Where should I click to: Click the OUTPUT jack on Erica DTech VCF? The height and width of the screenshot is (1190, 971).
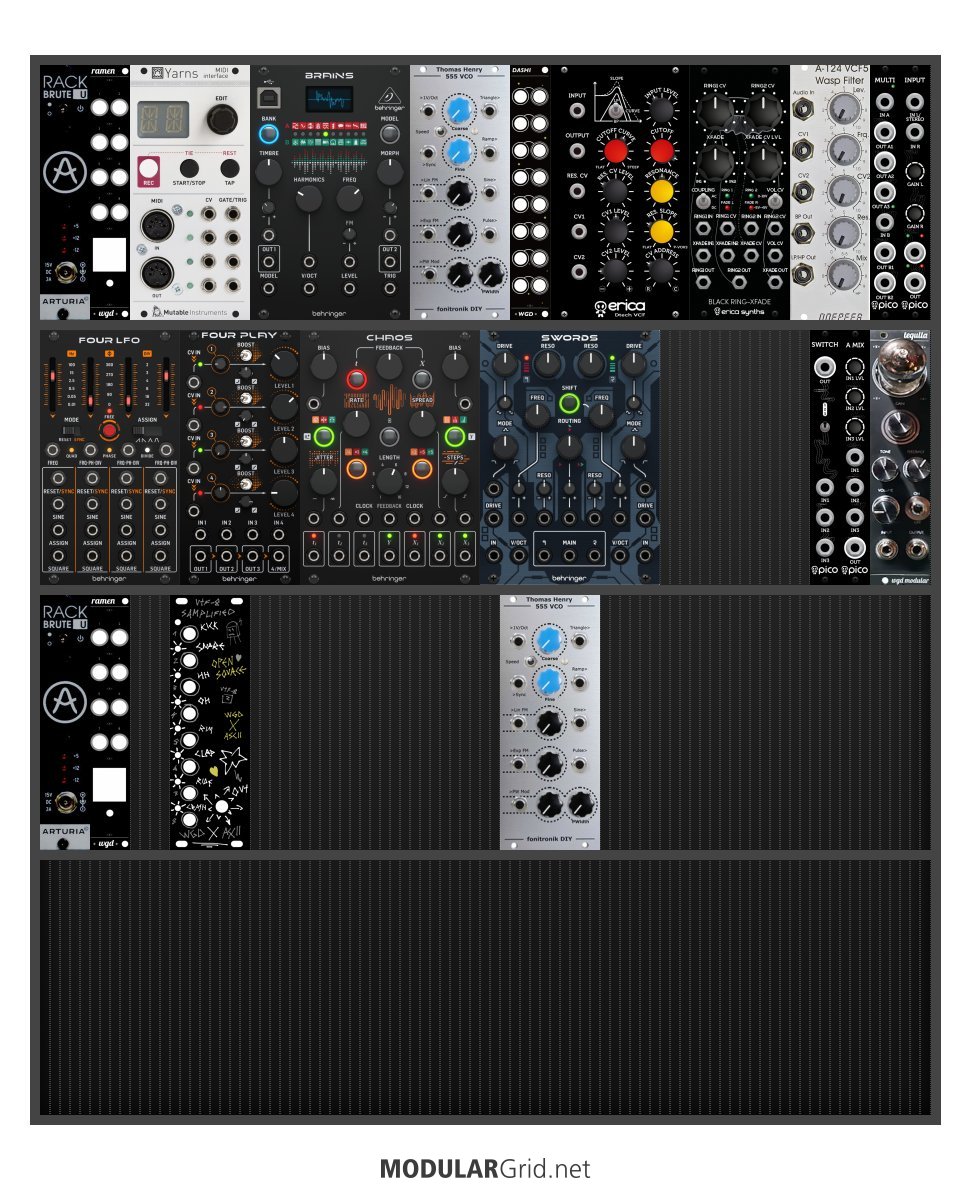coord(578,150)
